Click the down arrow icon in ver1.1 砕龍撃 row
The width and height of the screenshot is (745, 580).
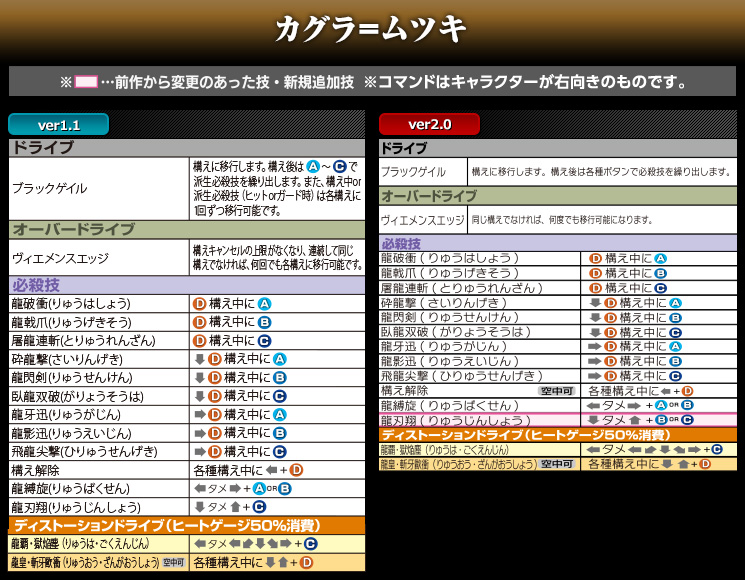(x=200, y=359)
